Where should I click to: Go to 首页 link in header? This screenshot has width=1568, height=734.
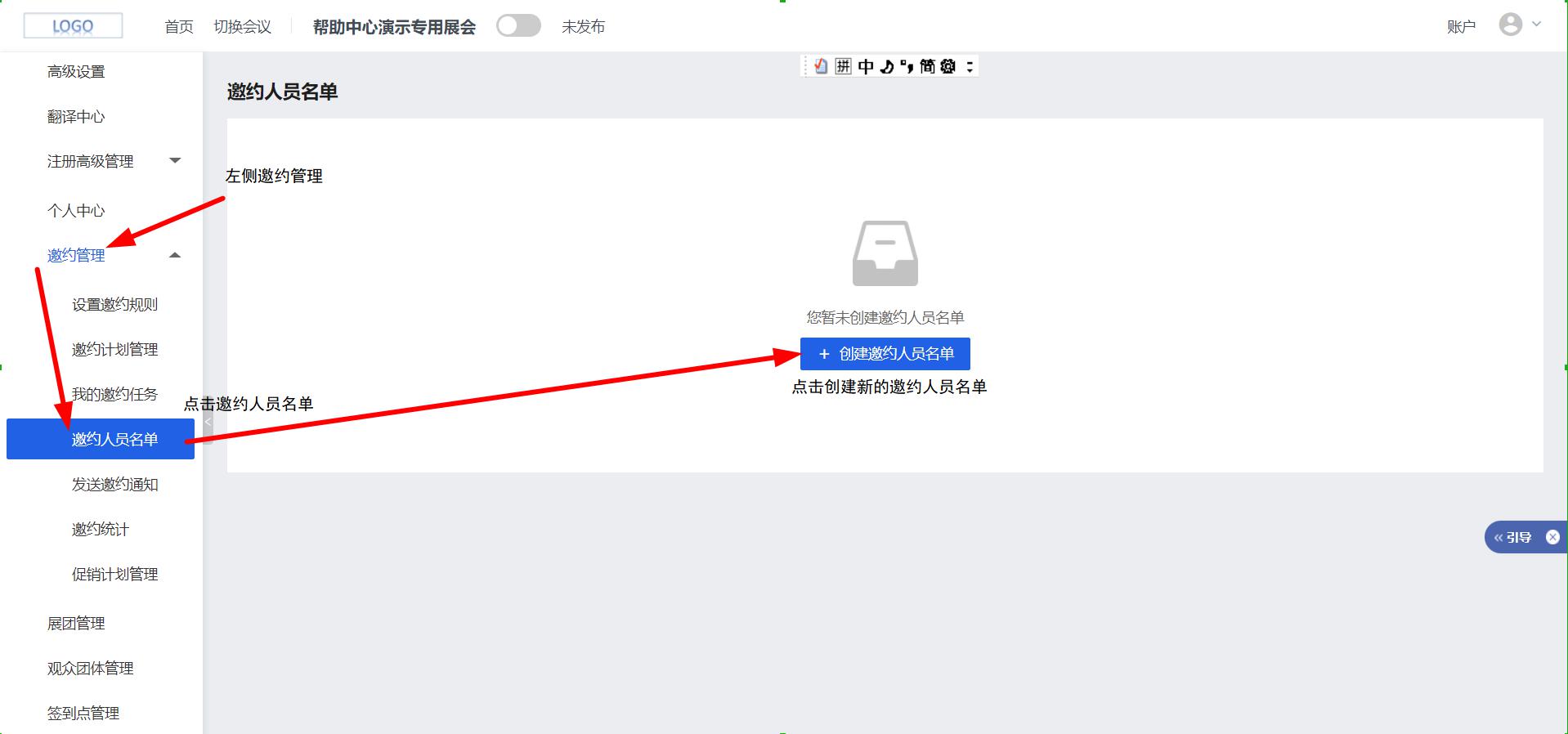[x=178, y=27]
